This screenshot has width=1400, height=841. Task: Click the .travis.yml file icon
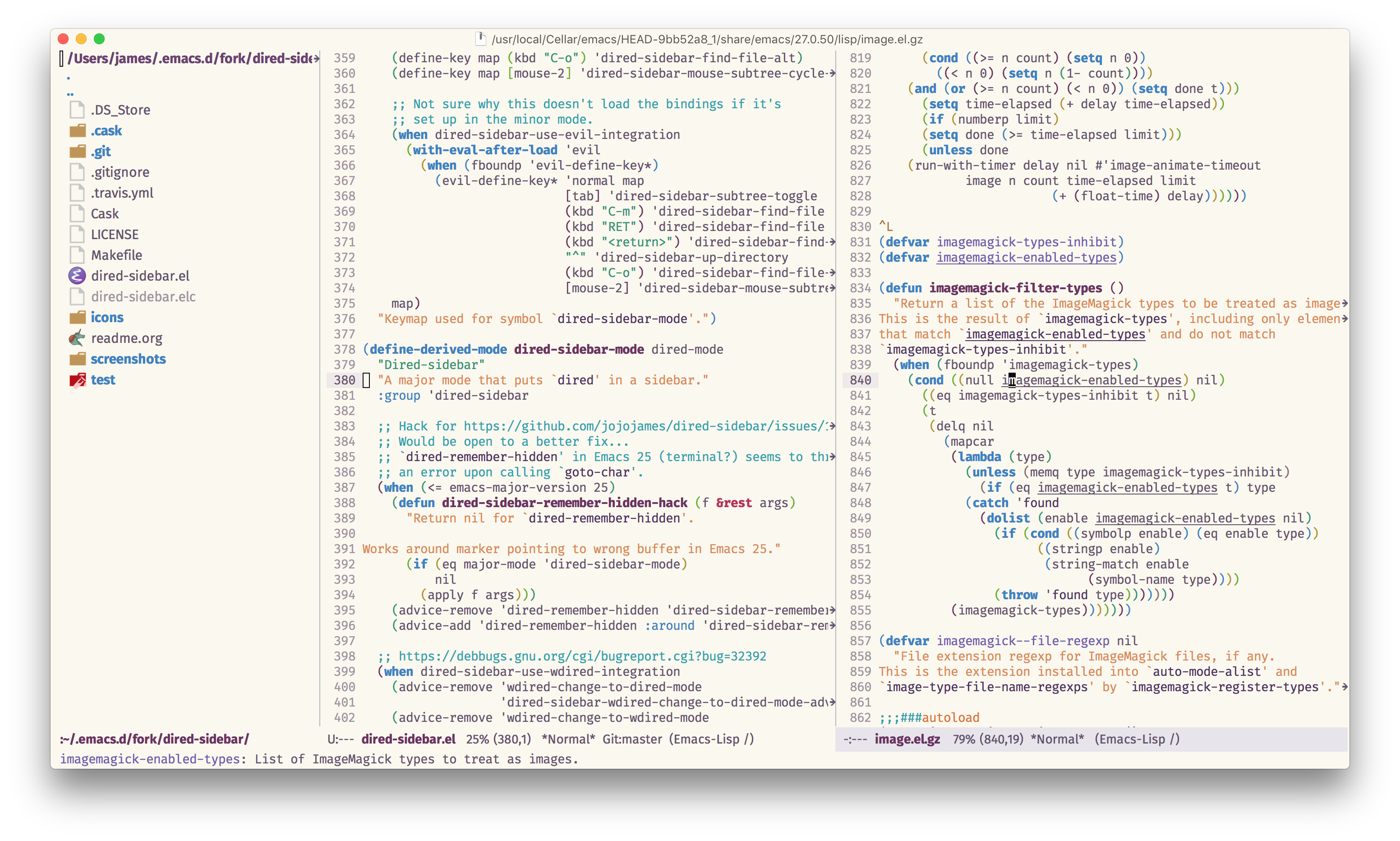coord(77,193)
